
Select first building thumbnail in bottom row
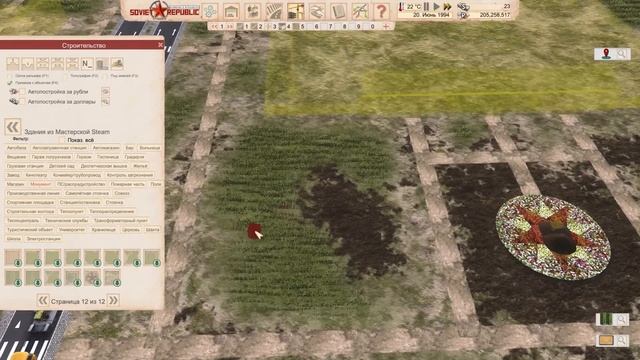13,278
